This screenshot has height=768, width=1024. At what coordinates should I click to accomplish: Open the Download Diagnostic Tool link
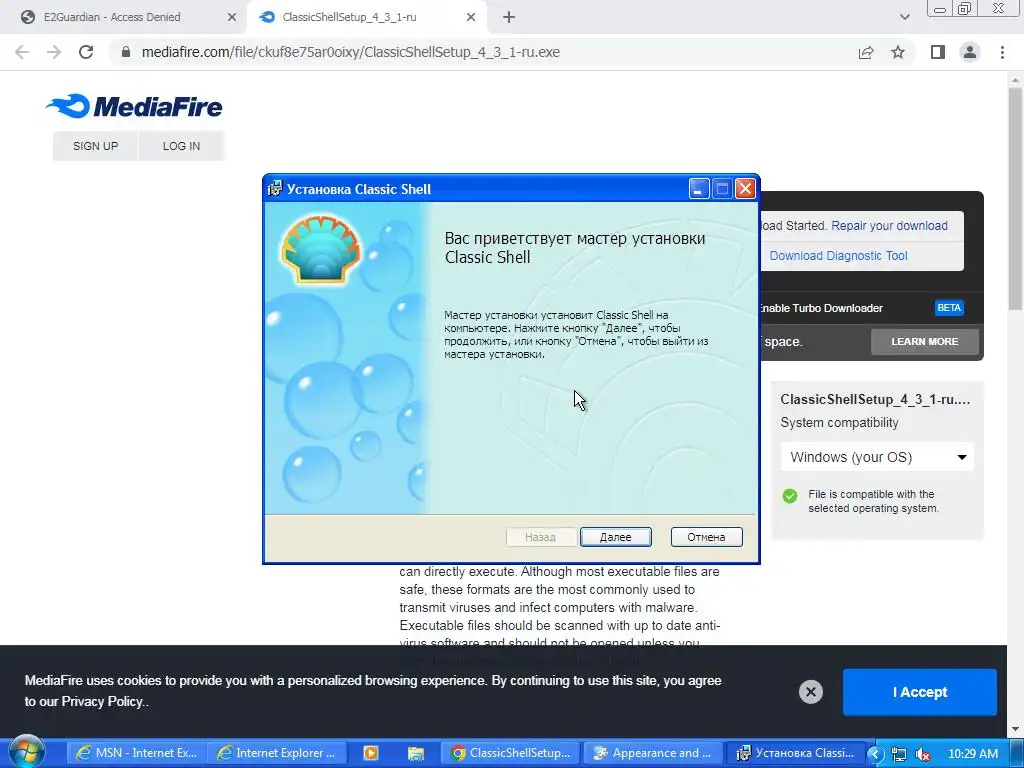click(x=838, y=255)
